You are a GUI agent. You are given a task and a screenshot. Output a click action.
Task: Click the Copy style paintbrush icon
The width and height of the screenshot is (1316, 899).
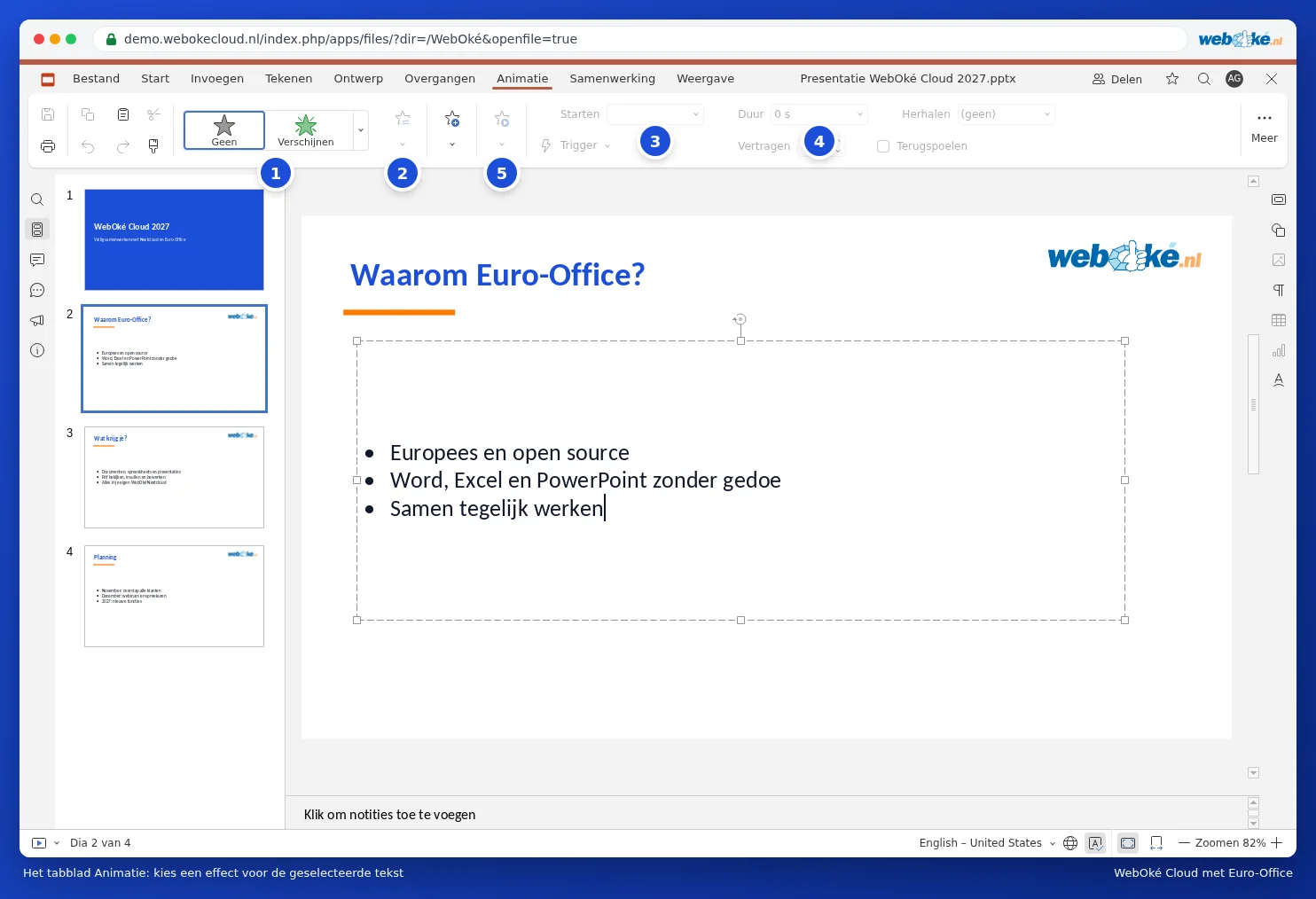pyautogui.click(x=153, y=146)
